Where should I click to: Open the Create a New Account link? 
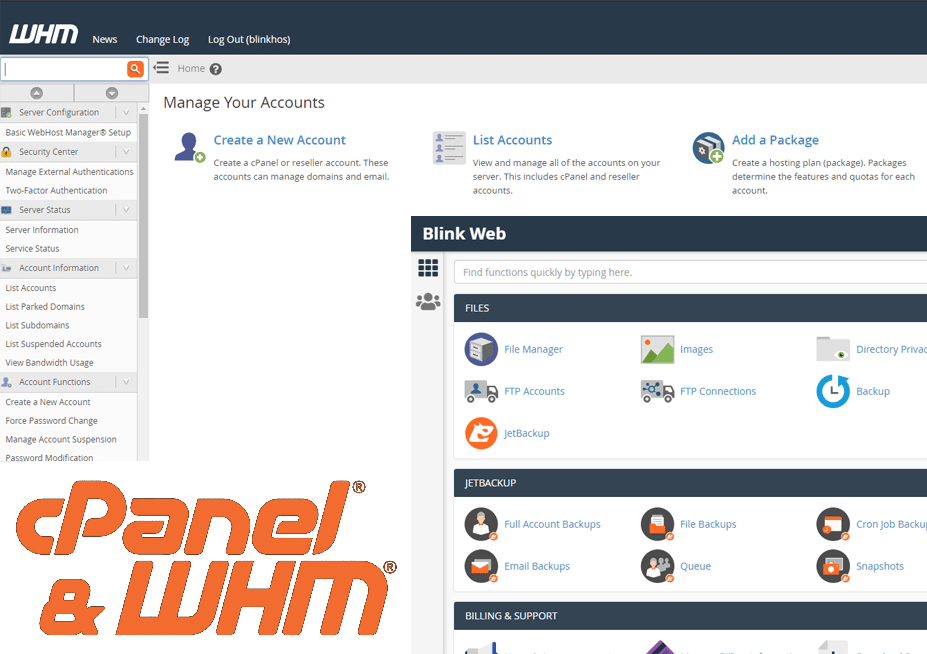point(280,140)
